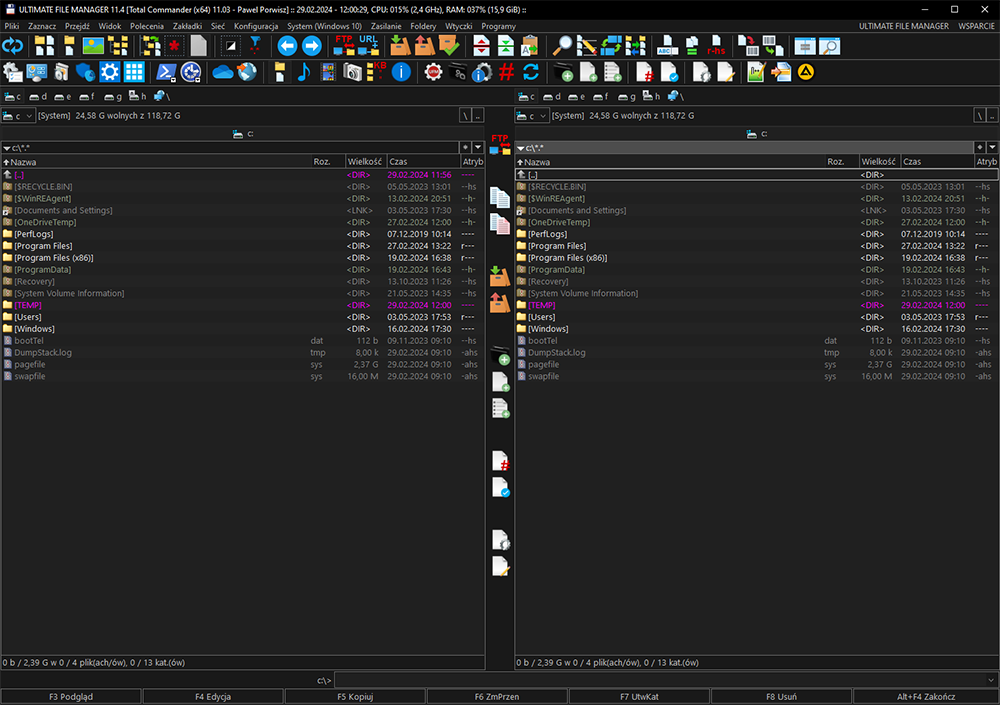Click F7 UtwKat button
Viewport: 1000px width, 705px height.
coord(639,697)
